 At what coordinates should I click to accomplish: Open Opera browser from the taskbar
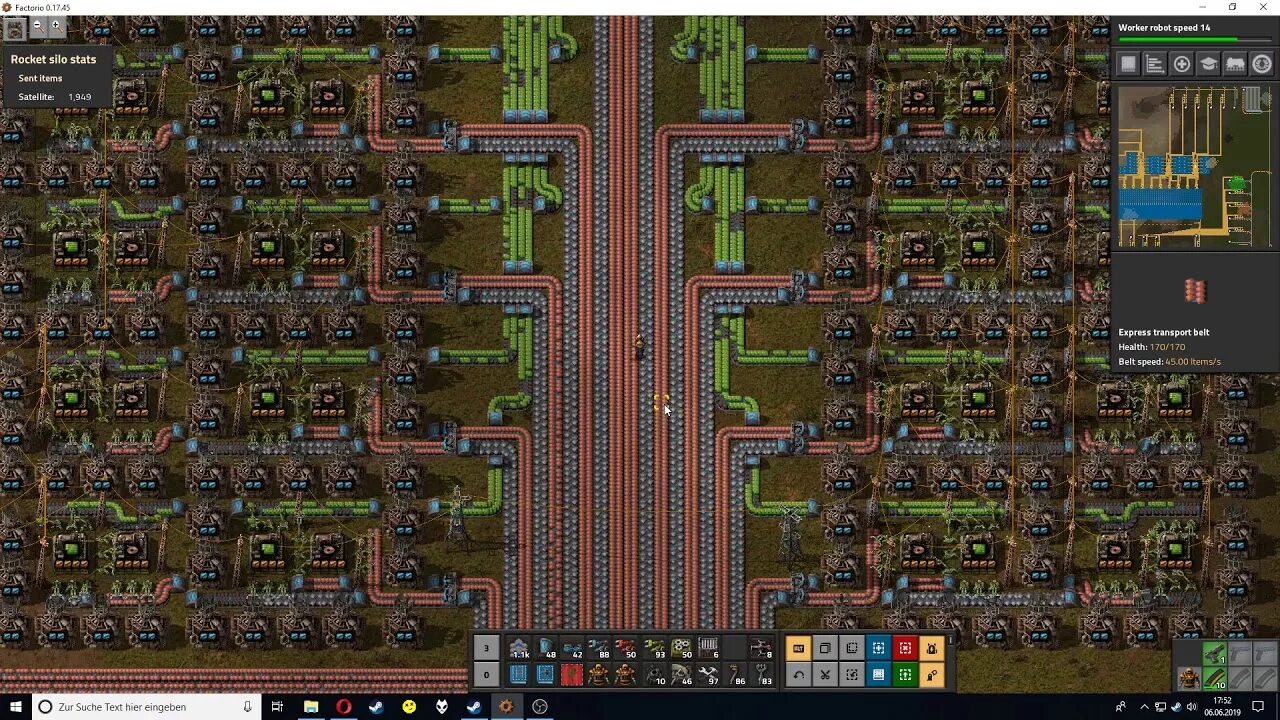click(344, 707)
